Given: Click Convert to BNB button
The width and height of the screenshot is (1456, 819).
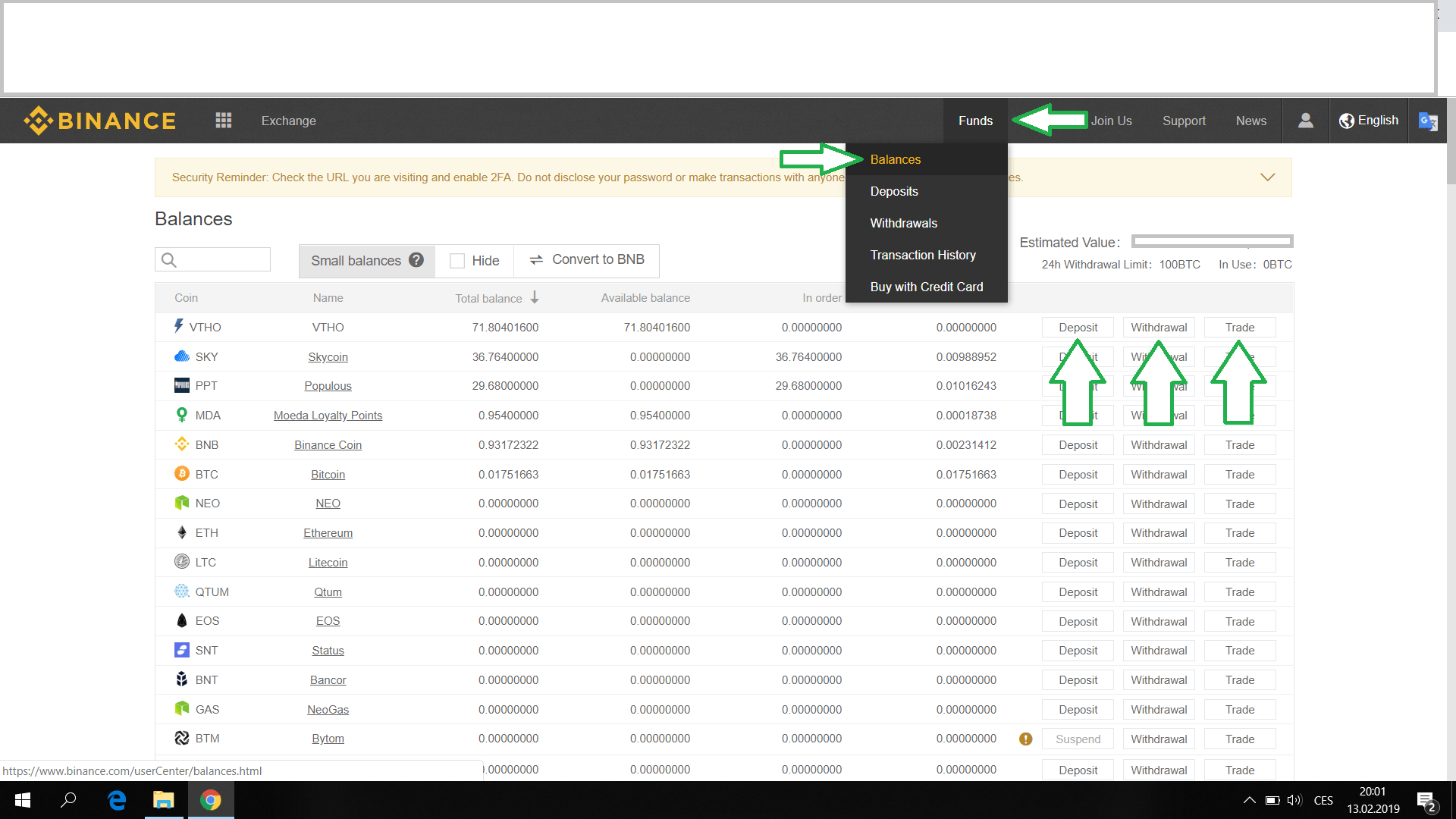Looking at the screenshot, I should pos(586,260).
